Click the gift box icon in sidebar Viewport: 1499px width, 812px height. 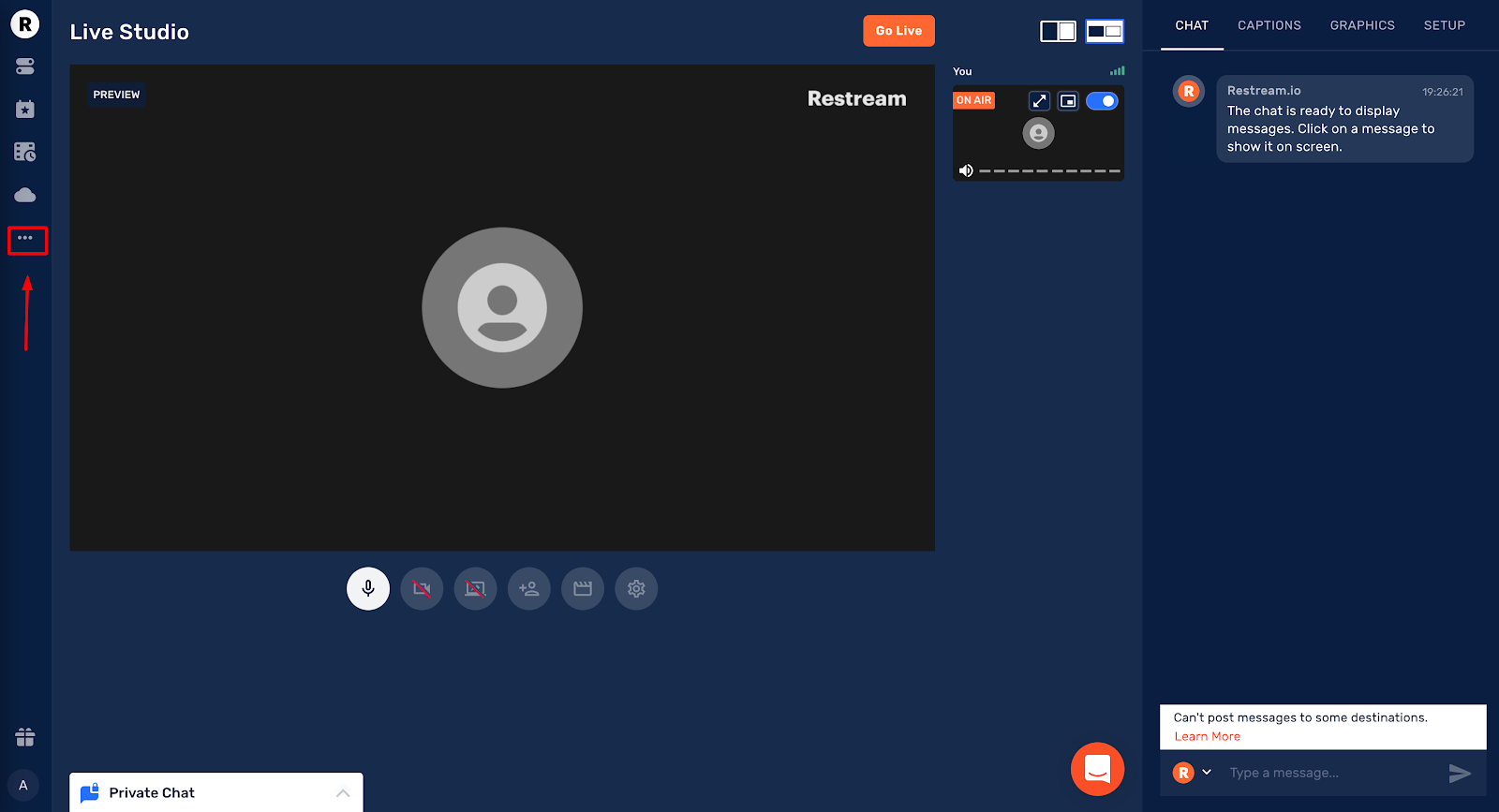(x=25, y=737)
